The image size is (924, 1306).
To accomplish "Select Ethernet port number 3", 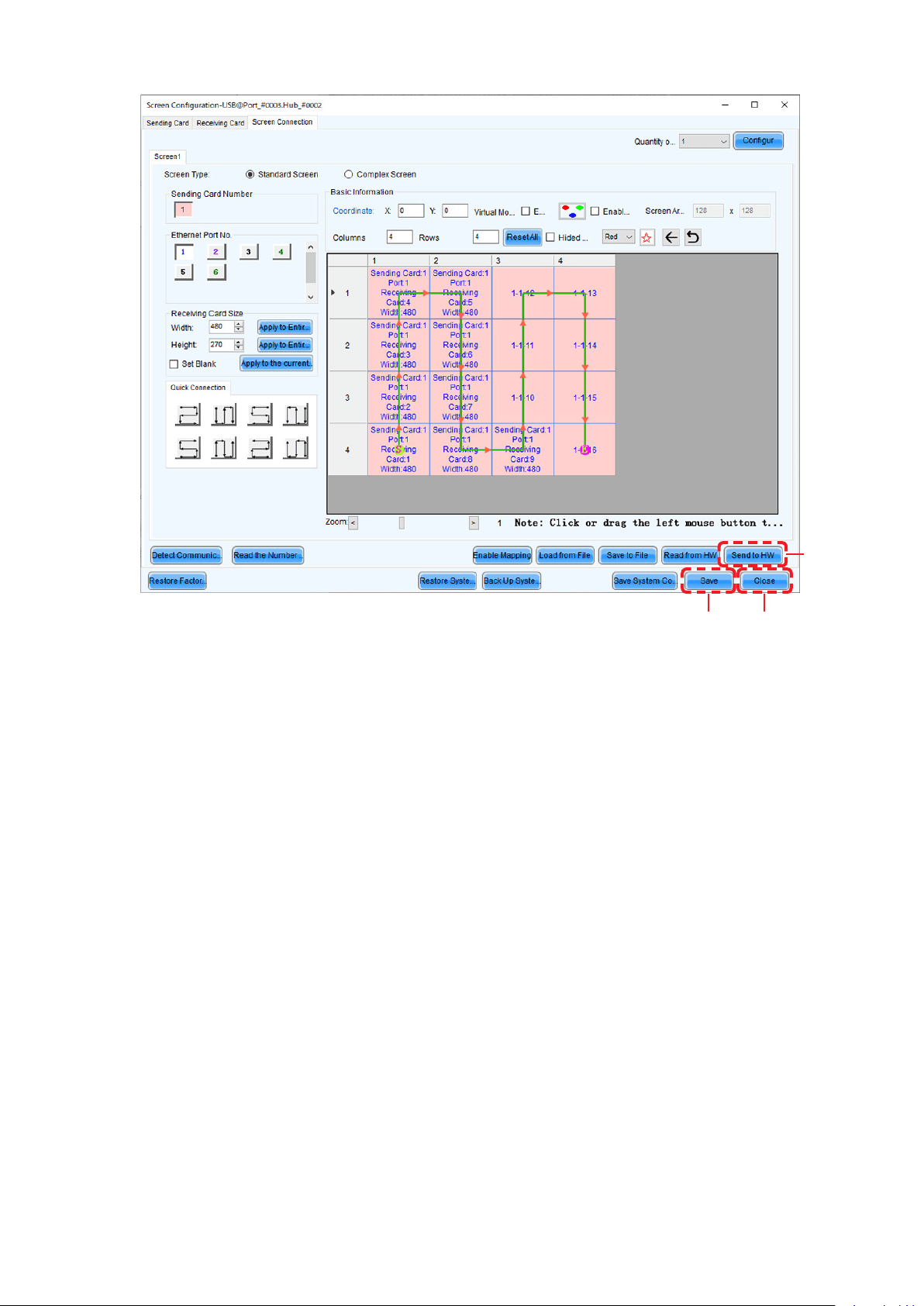I will [249, 252].
